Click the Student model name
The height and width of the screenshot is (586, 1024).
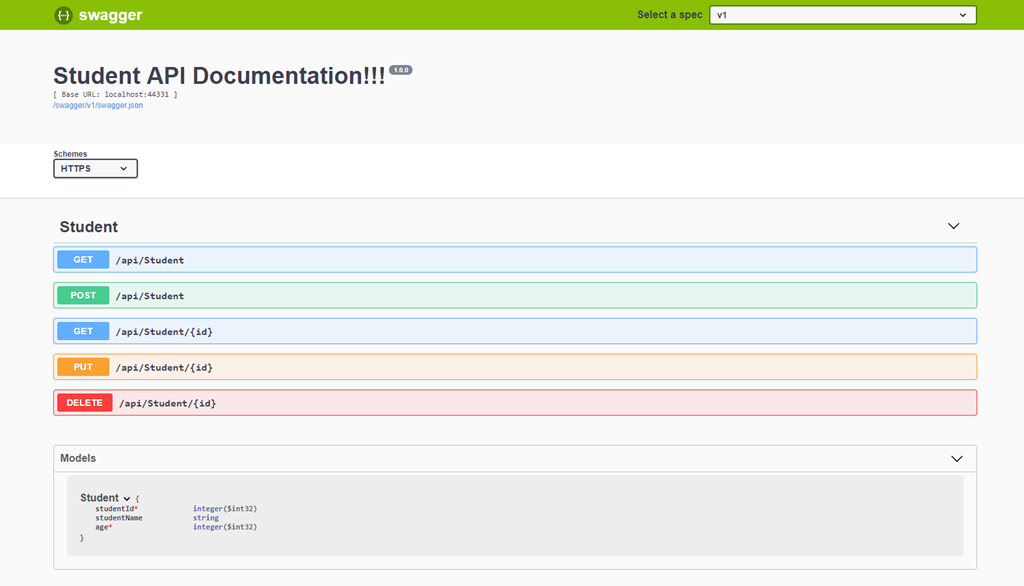(x=99, y=498)
